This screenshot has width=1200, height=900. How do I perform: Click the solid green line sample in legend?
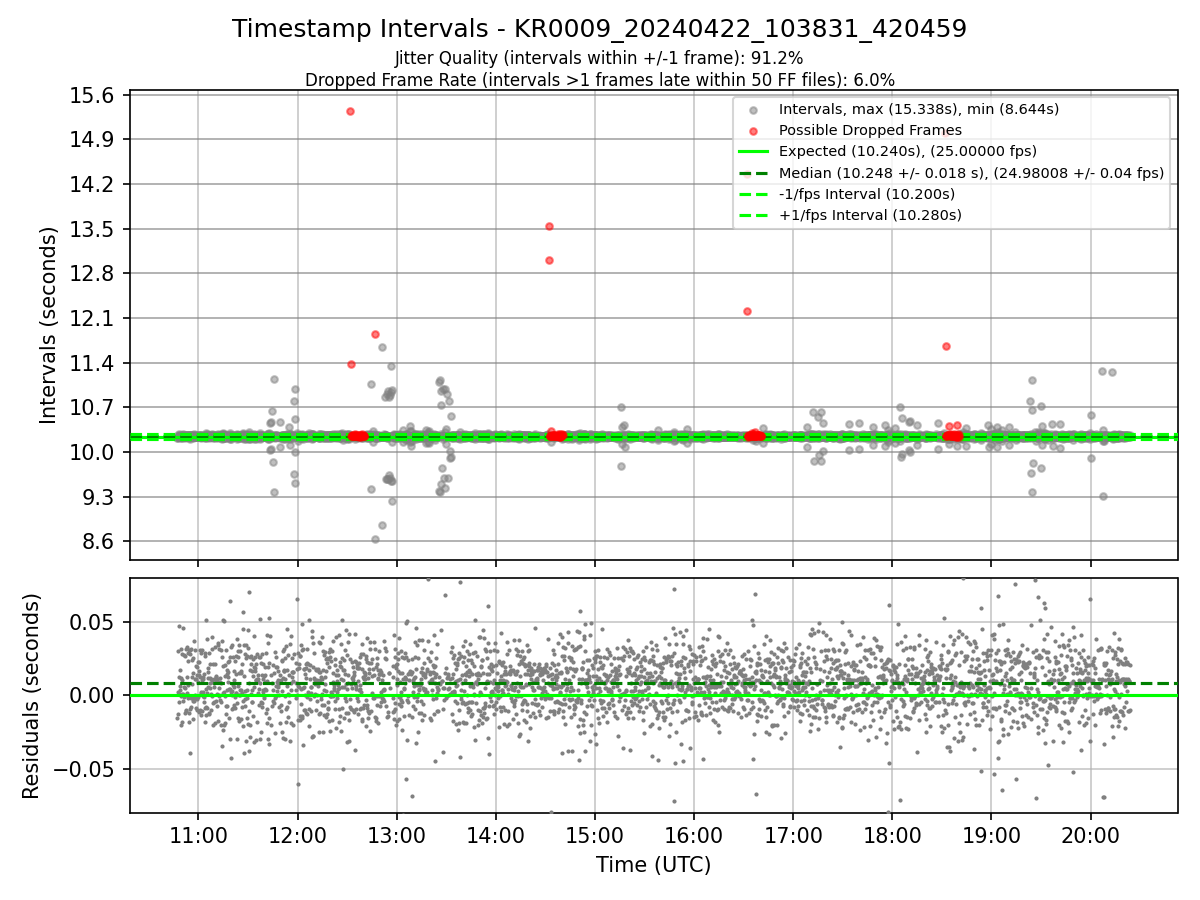(754, 152)
